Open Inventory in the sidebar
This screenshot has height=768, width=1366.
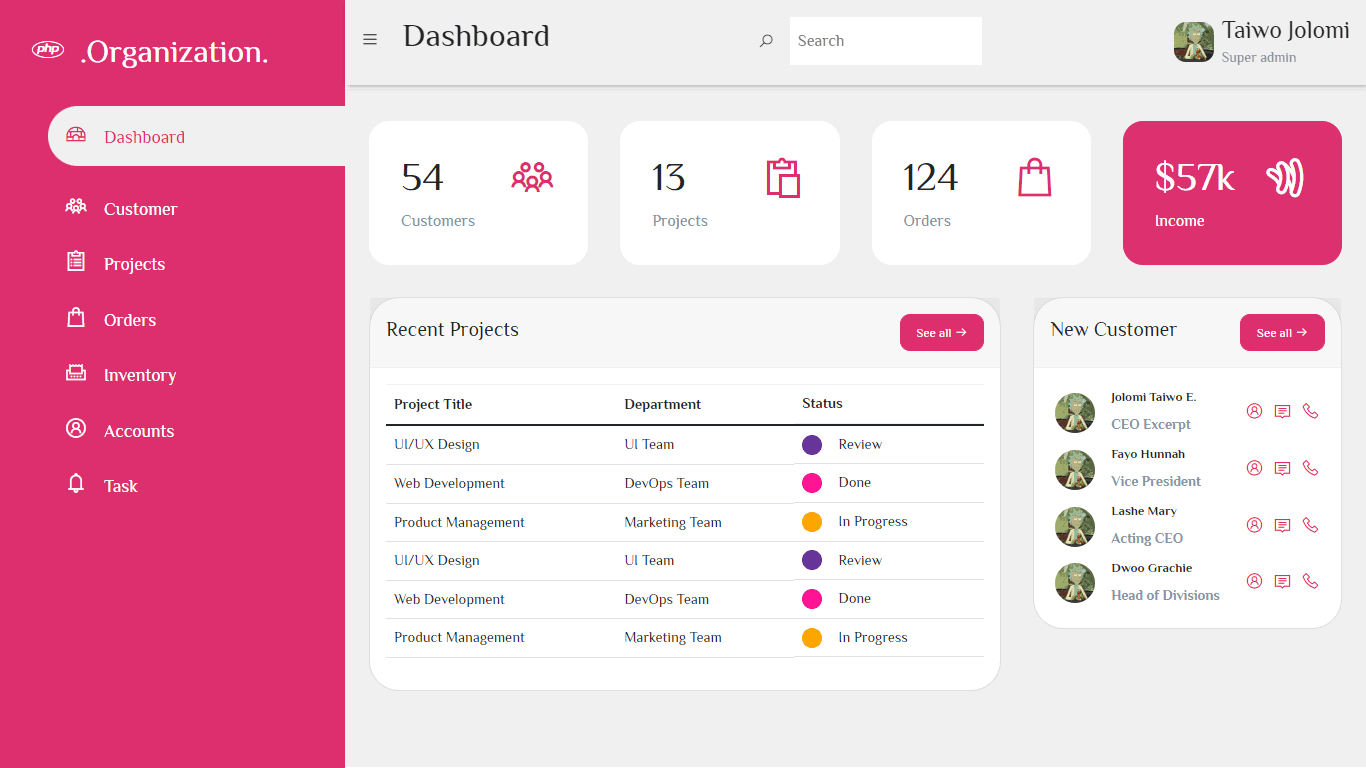tap(140, 375)
